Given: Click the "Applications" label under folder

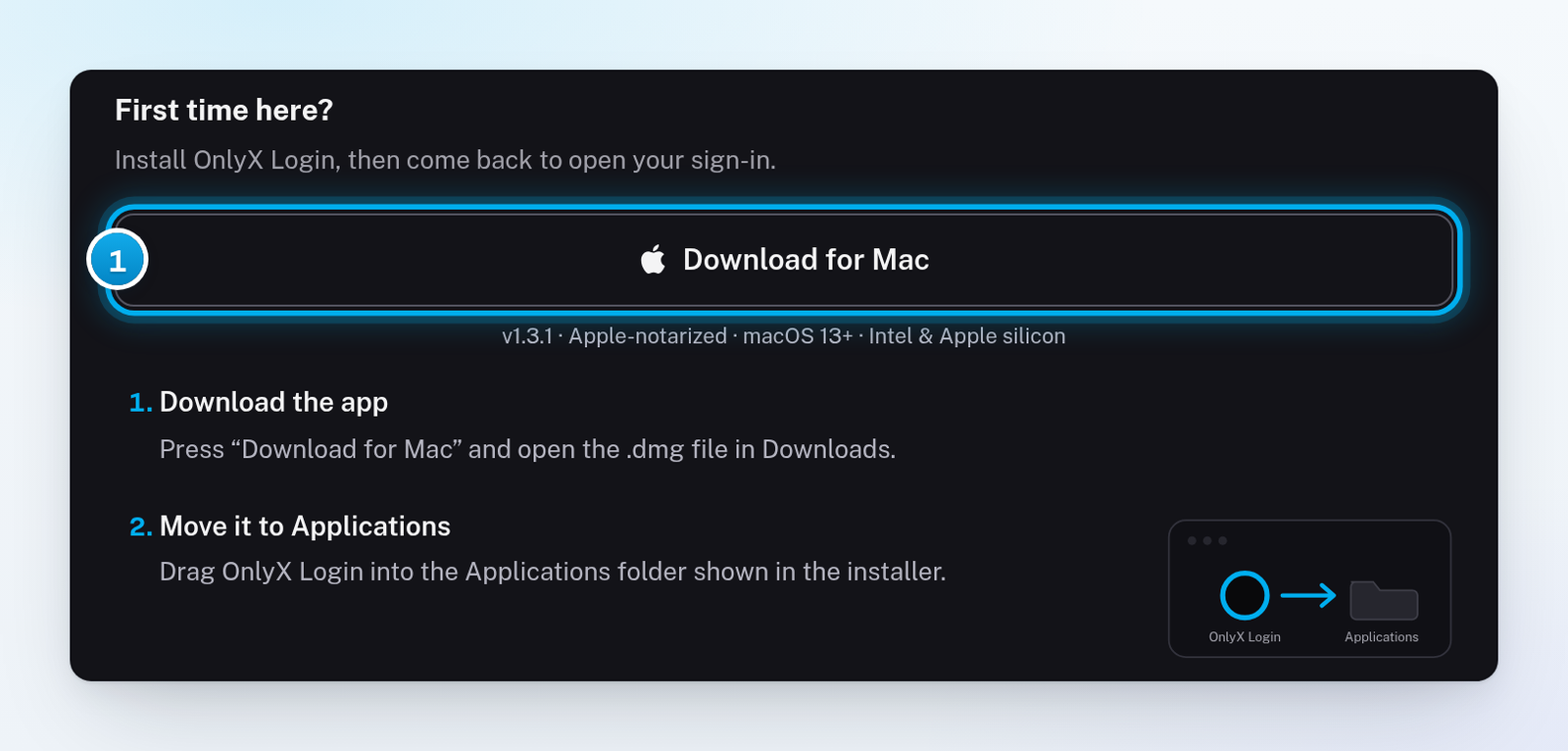Looking at the screenshot, I should coord(1382,637).
